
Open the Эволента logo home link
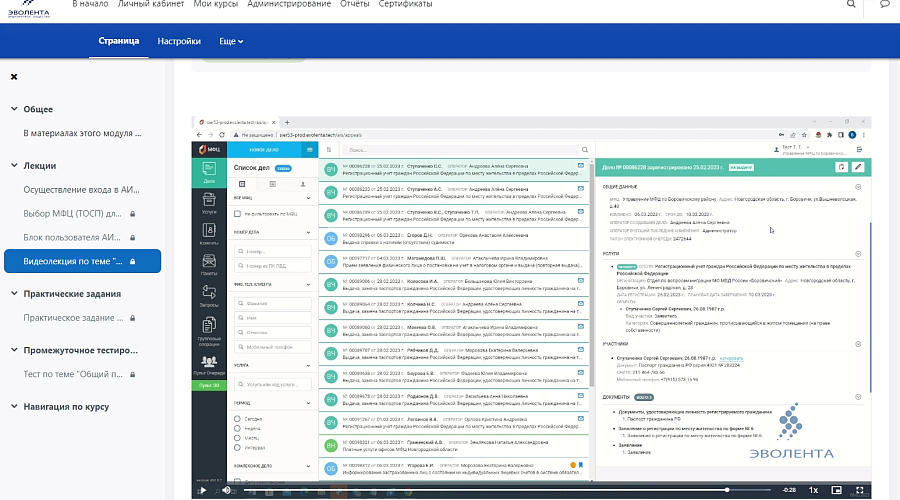coord(29,10)
